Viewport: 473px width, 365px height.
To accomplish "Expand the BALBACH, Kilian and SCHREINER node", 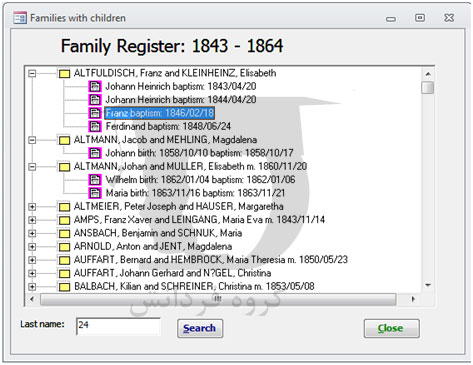I will pyautogui.click(x=32, y=287).
